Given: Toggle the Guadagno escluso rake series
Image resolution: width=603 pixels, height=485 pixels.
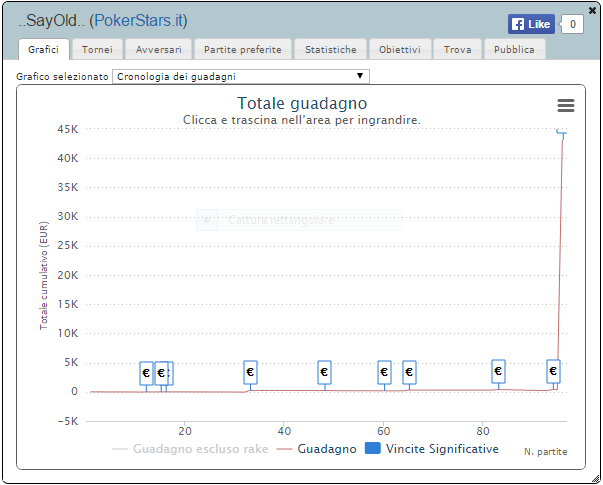Looking at the screenshot, I should pyautogui.click(x=190, y=449).
